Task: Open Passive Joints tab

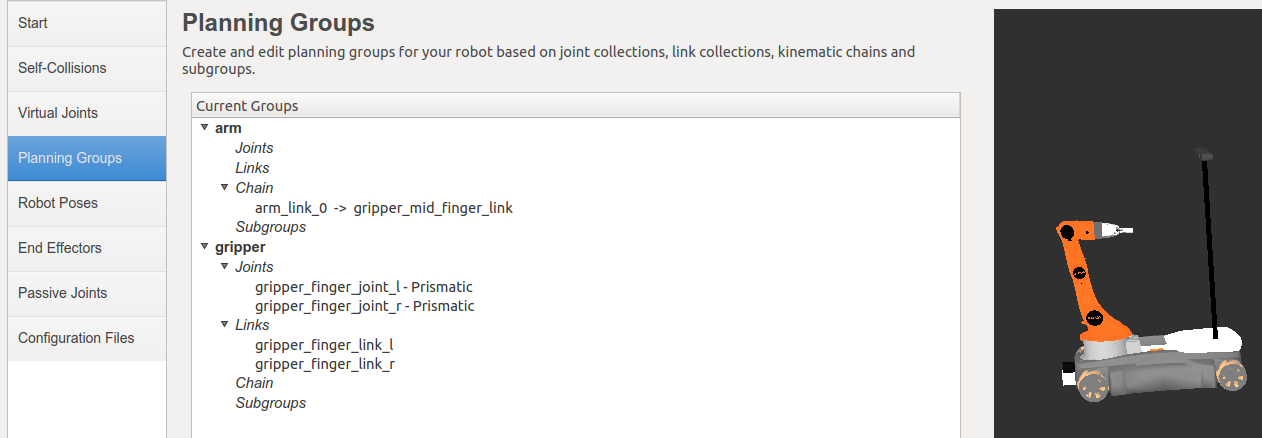Action: tap(87, 293)
